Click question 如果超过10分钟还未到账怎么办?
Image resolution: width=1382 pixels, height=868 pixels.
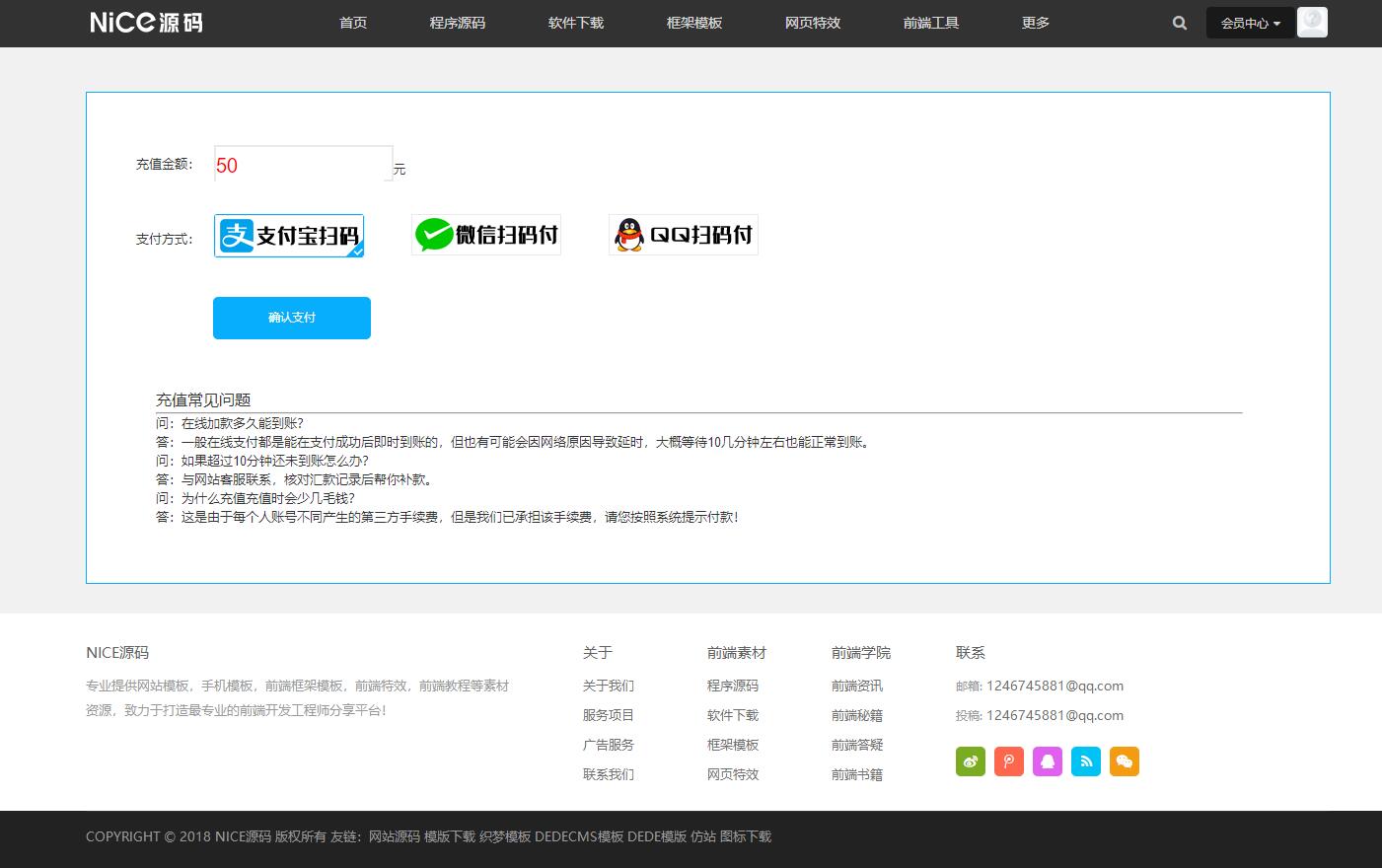pyautogui.click(x=274, y=461)
